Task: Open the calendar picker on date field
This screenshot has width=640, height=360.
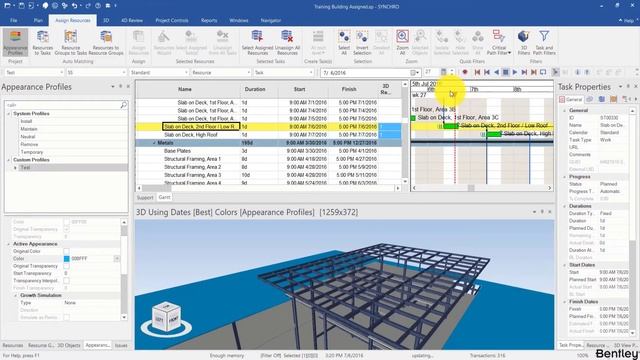Action: point(414,73)
